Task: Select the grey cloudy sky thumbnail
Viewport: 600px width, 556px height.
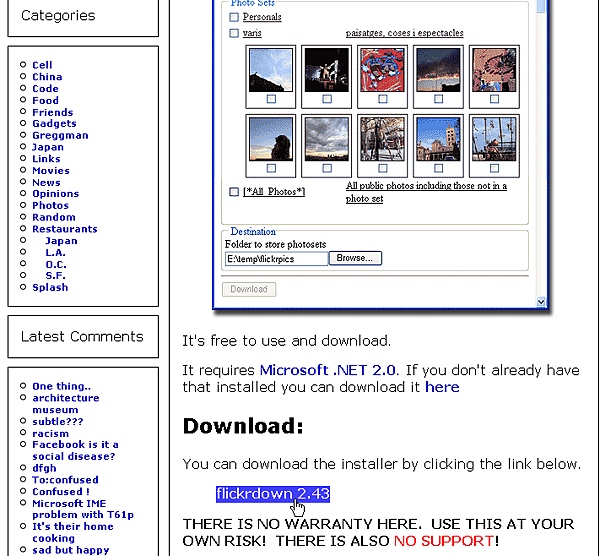Action: coord(326,139)
